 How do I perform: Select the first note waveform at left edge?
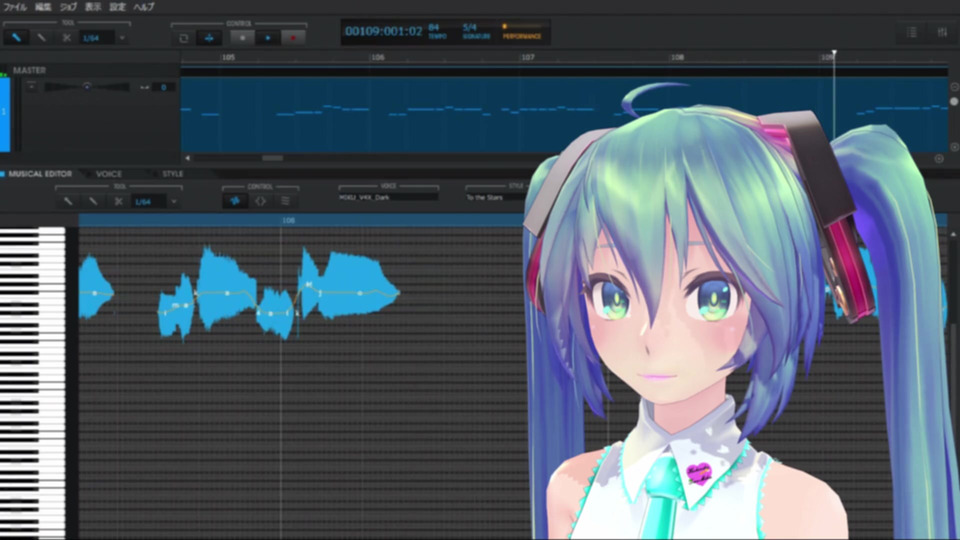click(x=96, y=288)
